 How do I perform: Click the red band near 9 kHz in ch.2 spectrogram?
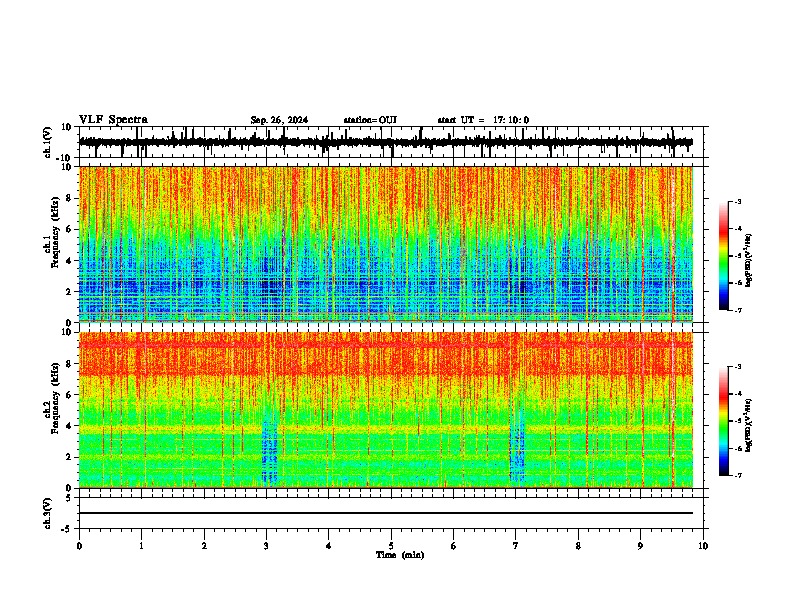(385, 345)
